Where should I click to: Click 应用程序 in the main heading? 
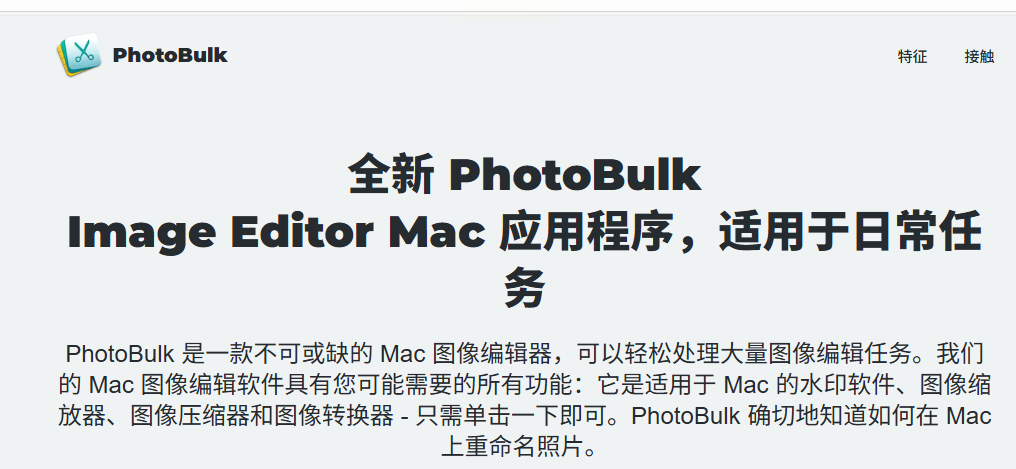[586, 231]
